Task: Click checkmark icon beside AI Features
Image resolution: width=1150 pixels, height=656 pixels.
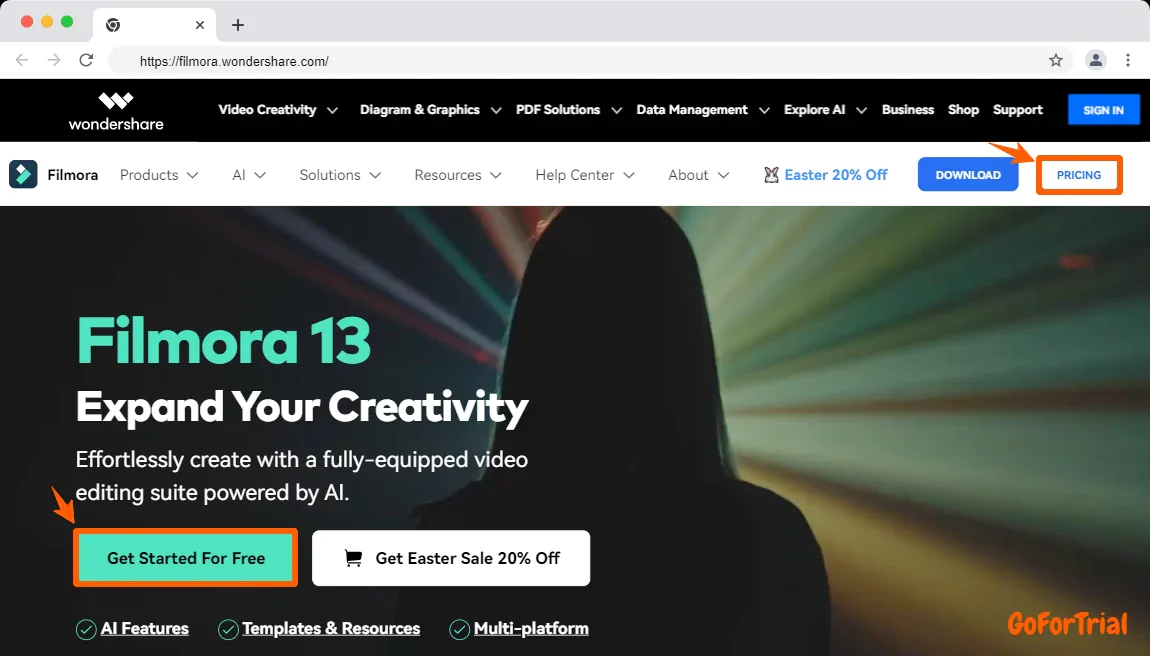Action: tap(87, 630)
